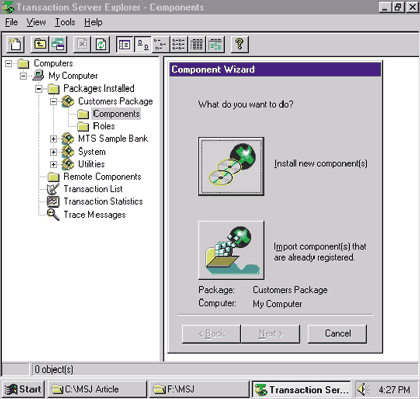This screenshot has width=420, height=399.
Task: Switch to F:\MSJ taskbar window
Action: pos(199,389)
